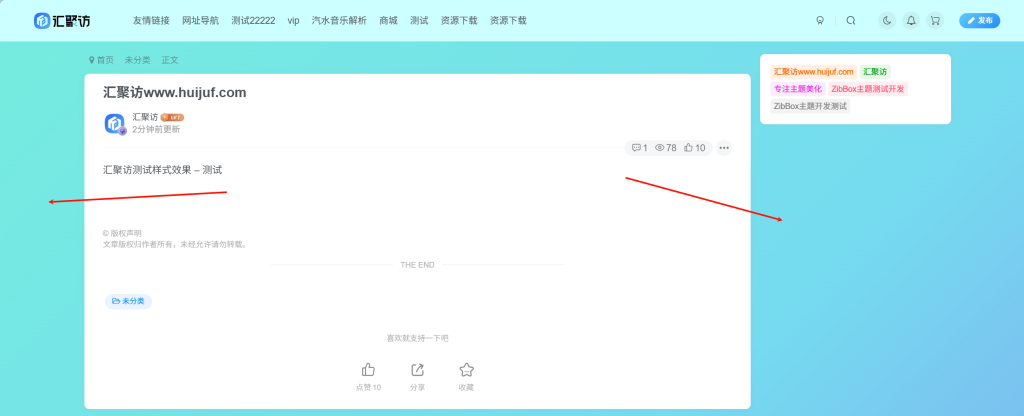Open search with the magnifier icon
Image resolution: width=1024 pixels, height=416 pixels.
pos(851,20)
